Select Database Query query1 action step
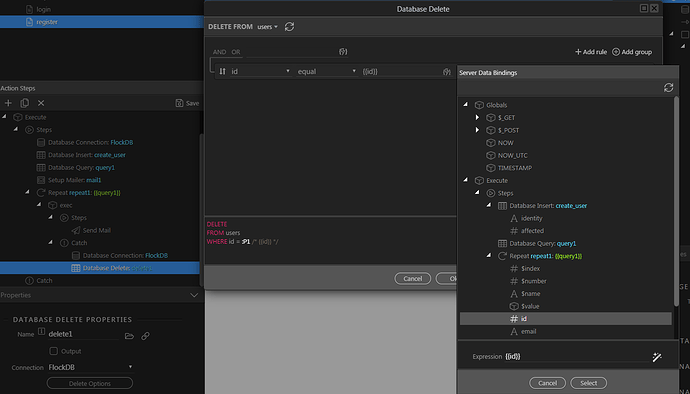The width and height of the screenshot is (690, 394). (x=81, y=167)
